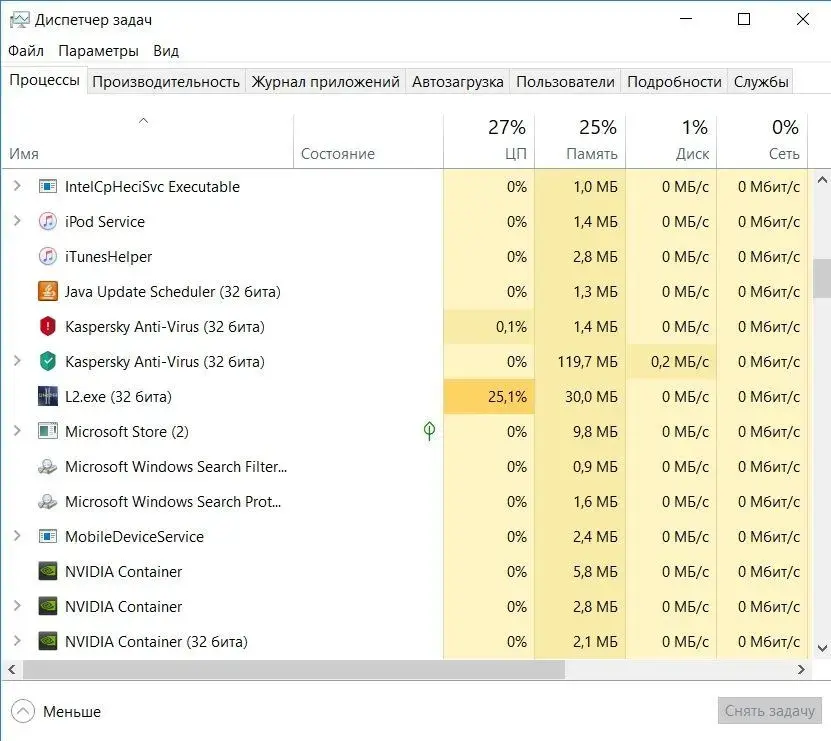Click the NVIDIA Container 5,8 МБ icon
The image size is (831, 741).
coord(48,571)
